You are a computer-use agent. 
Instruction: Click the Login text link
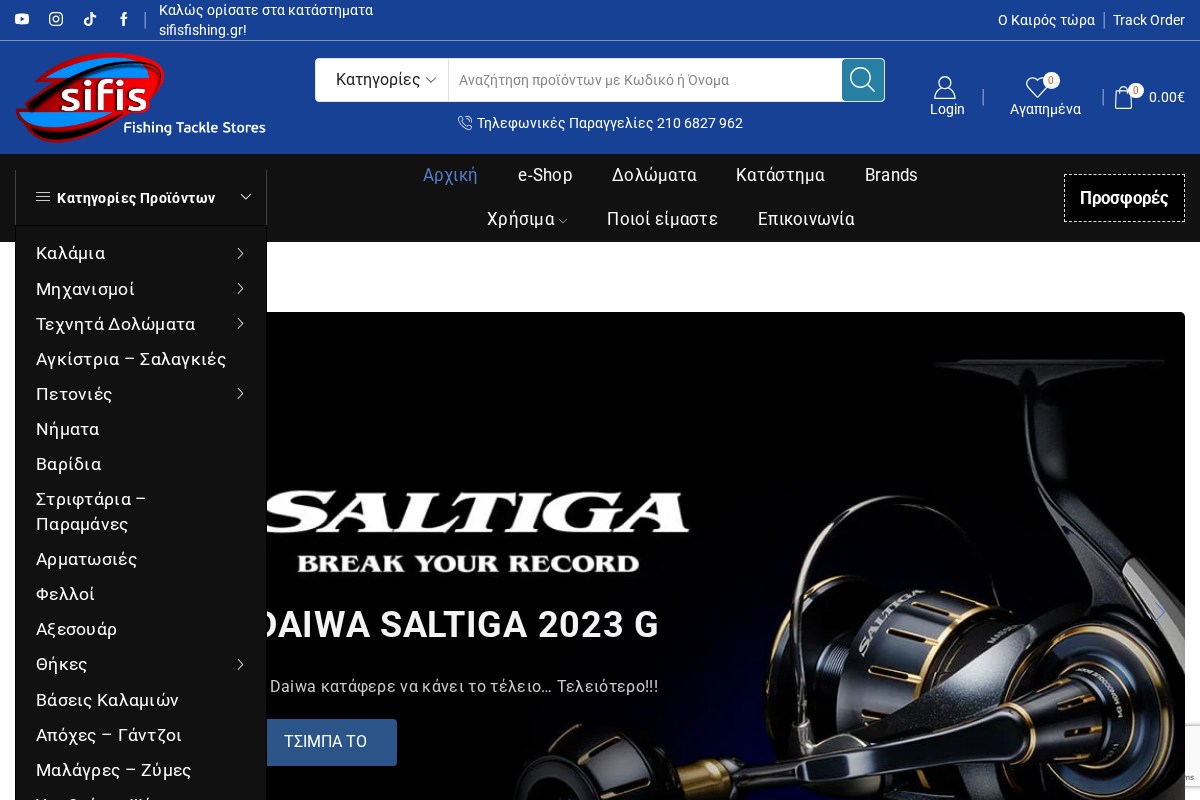[x=947, y=109]
